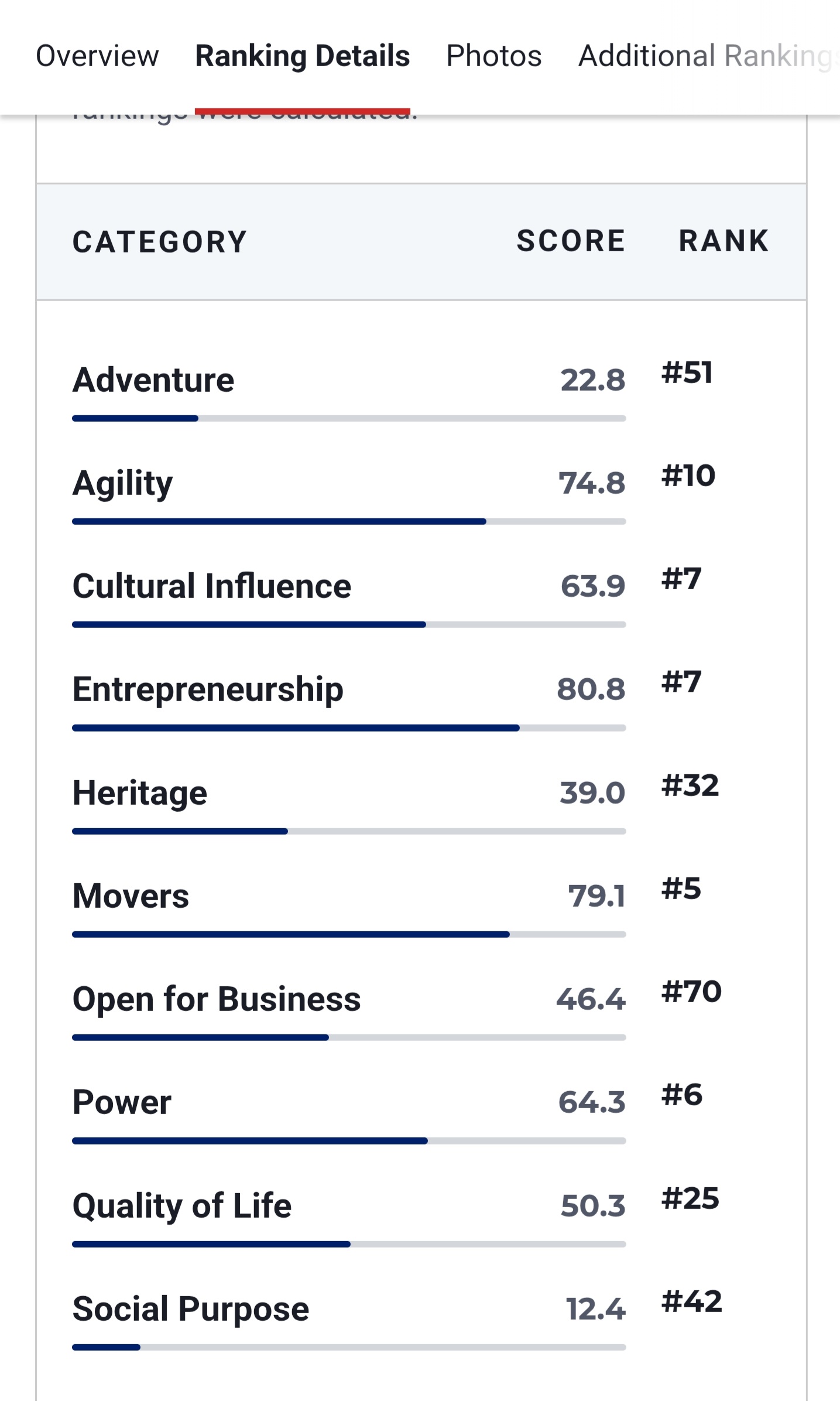Select the Open for Business label
Viewport: 840px width, 1401px height.
217,999
